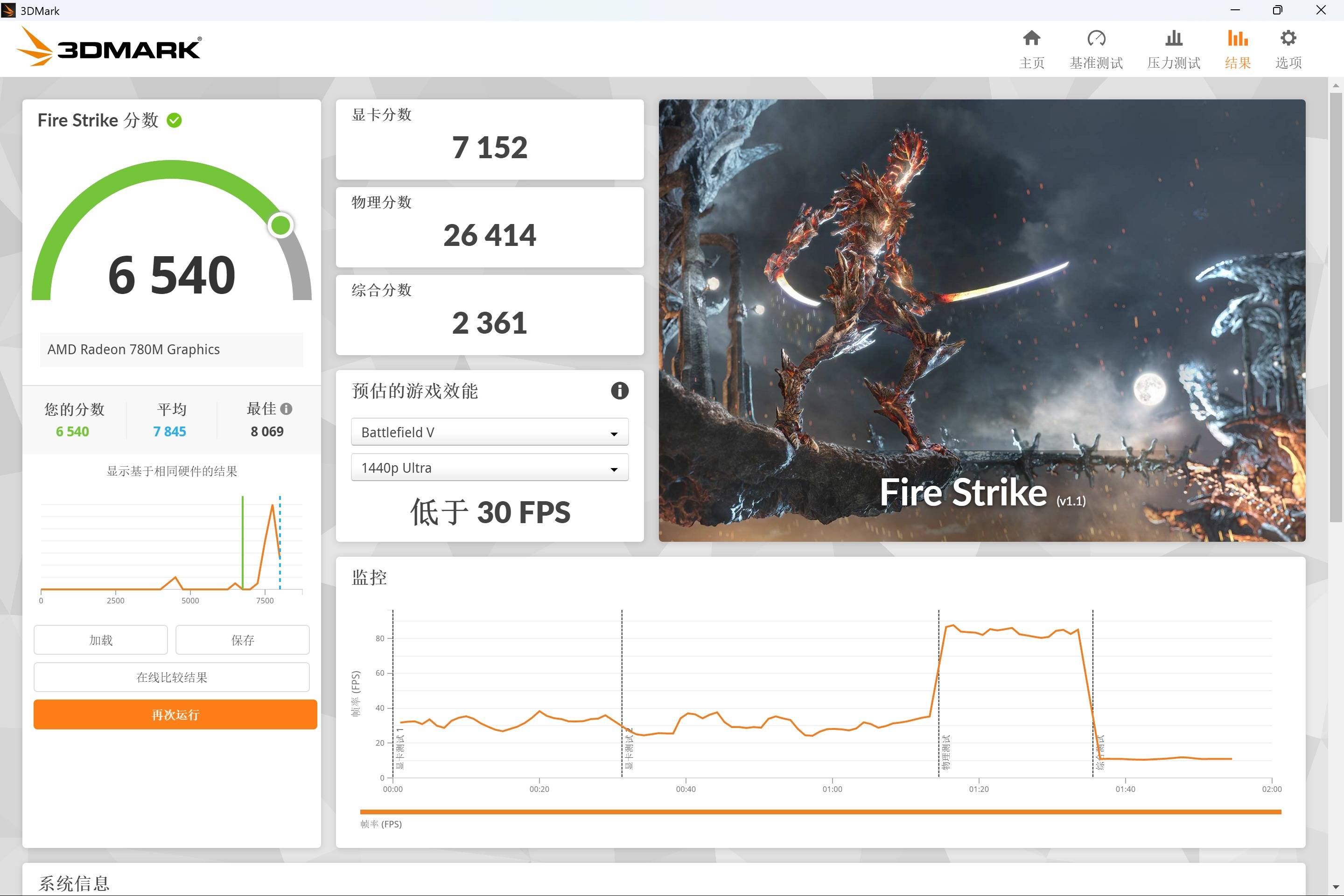This screenshot has width=1344, height=896.
Task: Click green validation checkmark beside Fire Strike
Action: click(174, 120)
